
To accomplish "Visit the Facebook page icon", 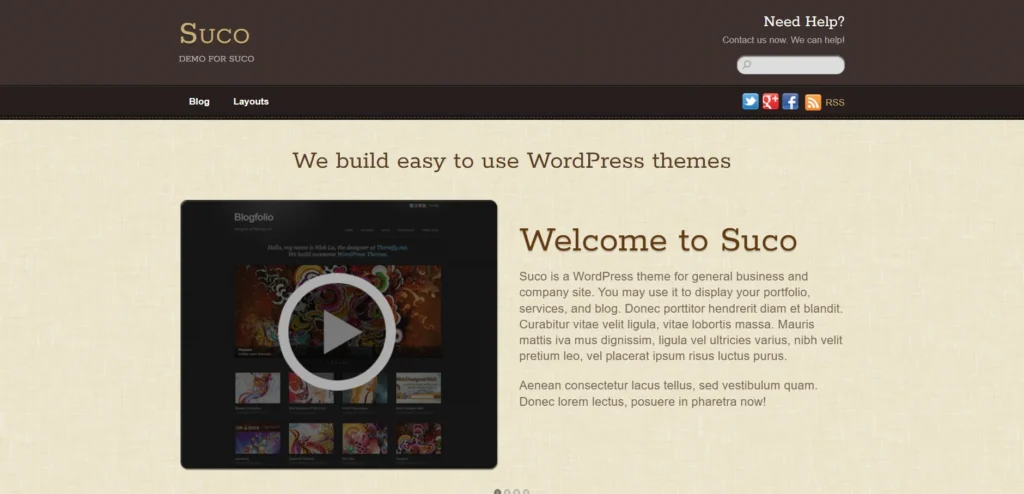I will click(790, 101).
